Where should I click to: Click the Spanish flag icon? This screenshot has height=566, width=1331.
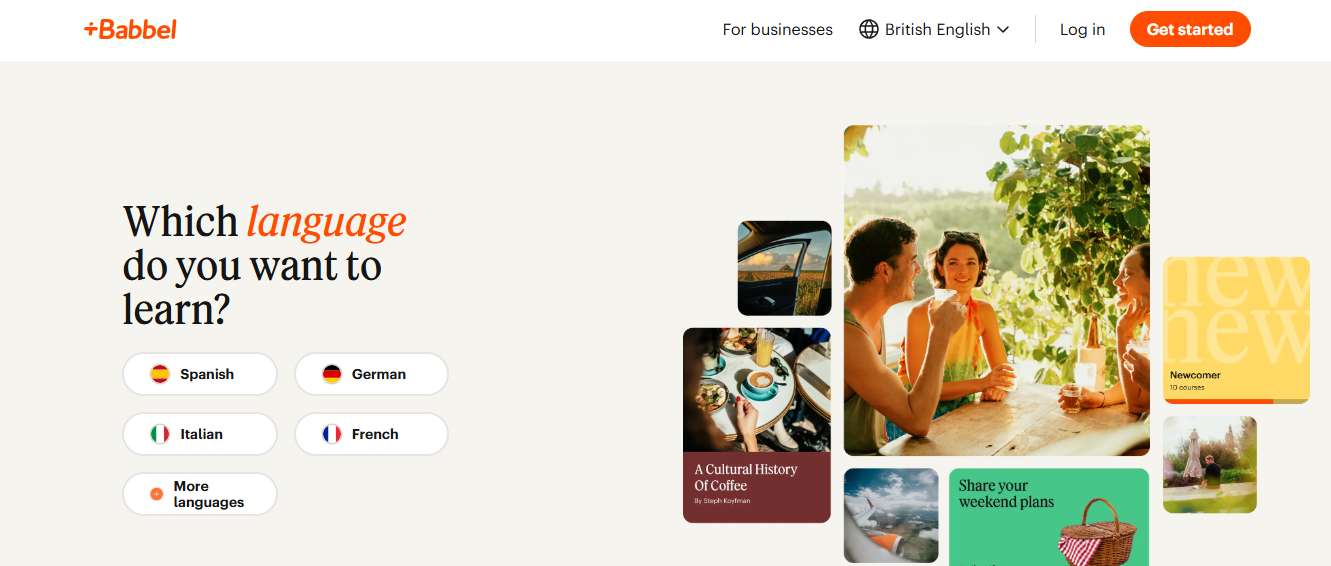(160, 374)
